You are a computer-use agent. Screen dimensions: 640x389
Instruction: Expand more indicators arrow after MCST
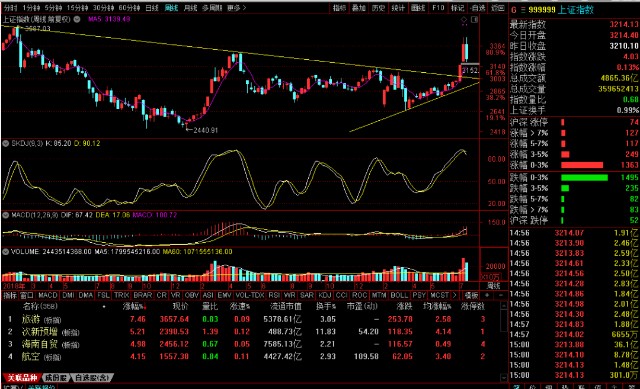[x=455, y=295]
